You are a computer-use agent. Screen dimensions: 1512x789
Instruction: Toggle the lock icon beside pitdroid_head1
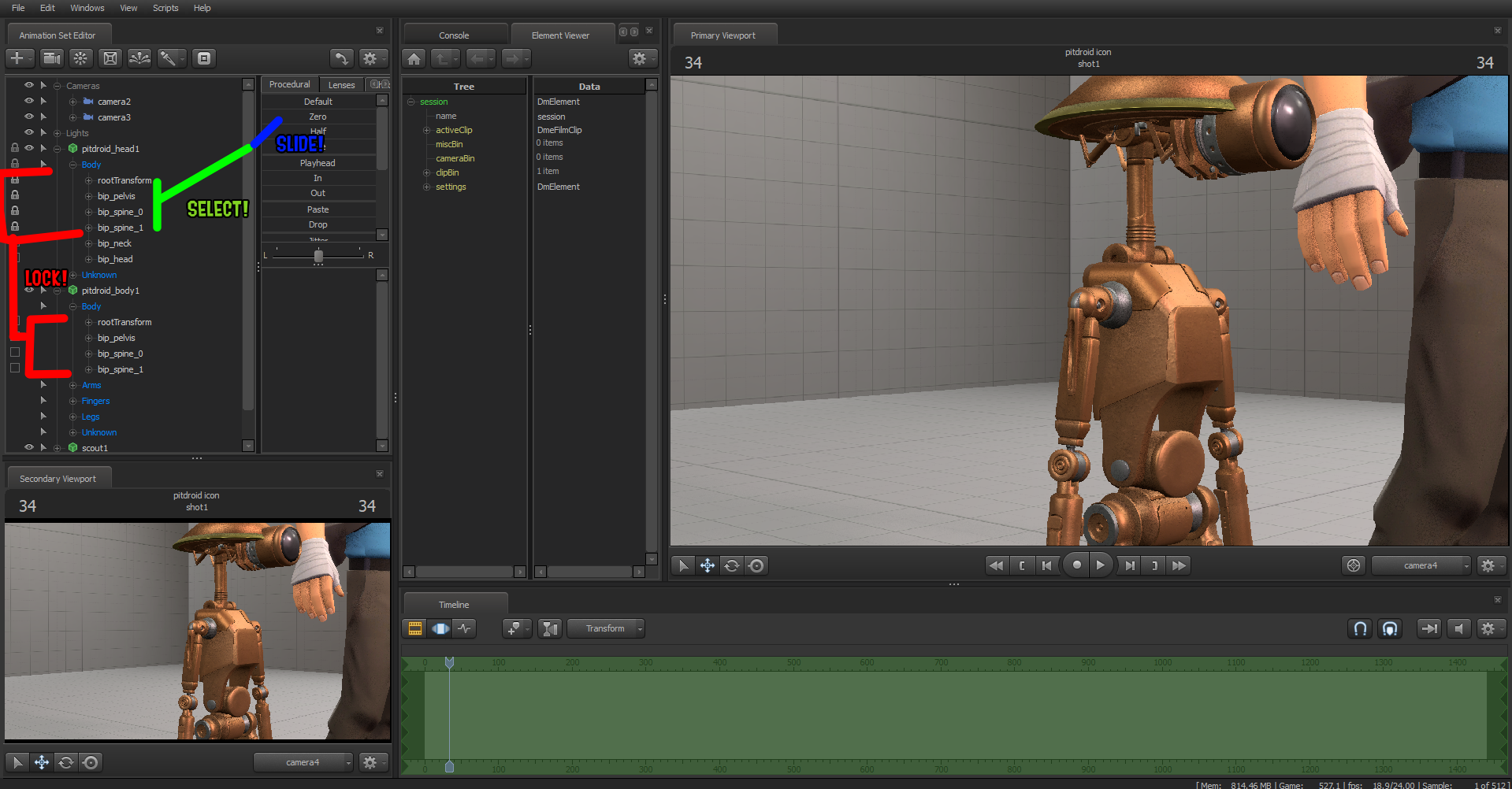click(x=15, y=148)
